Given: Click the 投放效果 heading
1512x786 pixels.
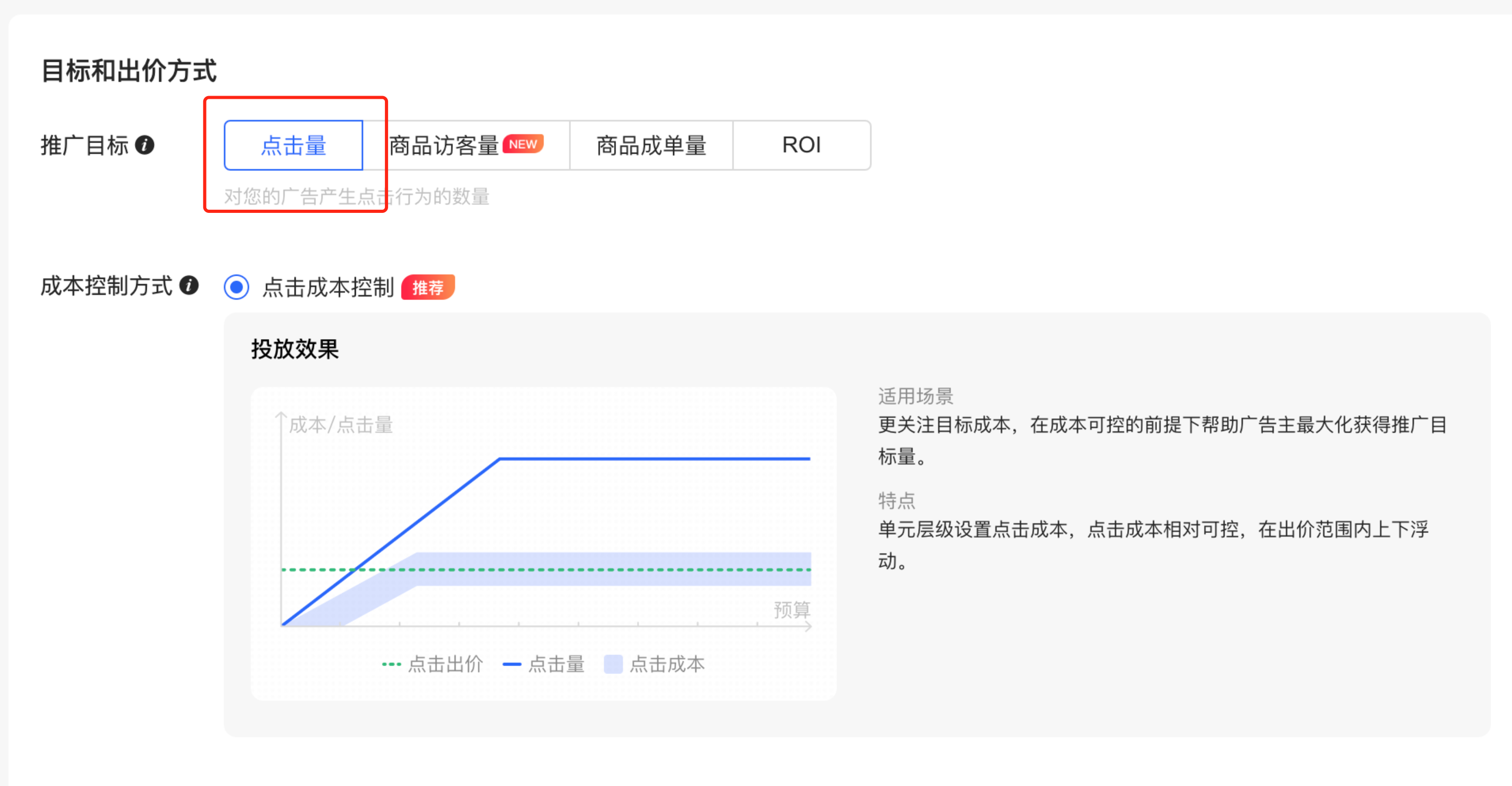Looking at the screenshot, I should (295, 349).
